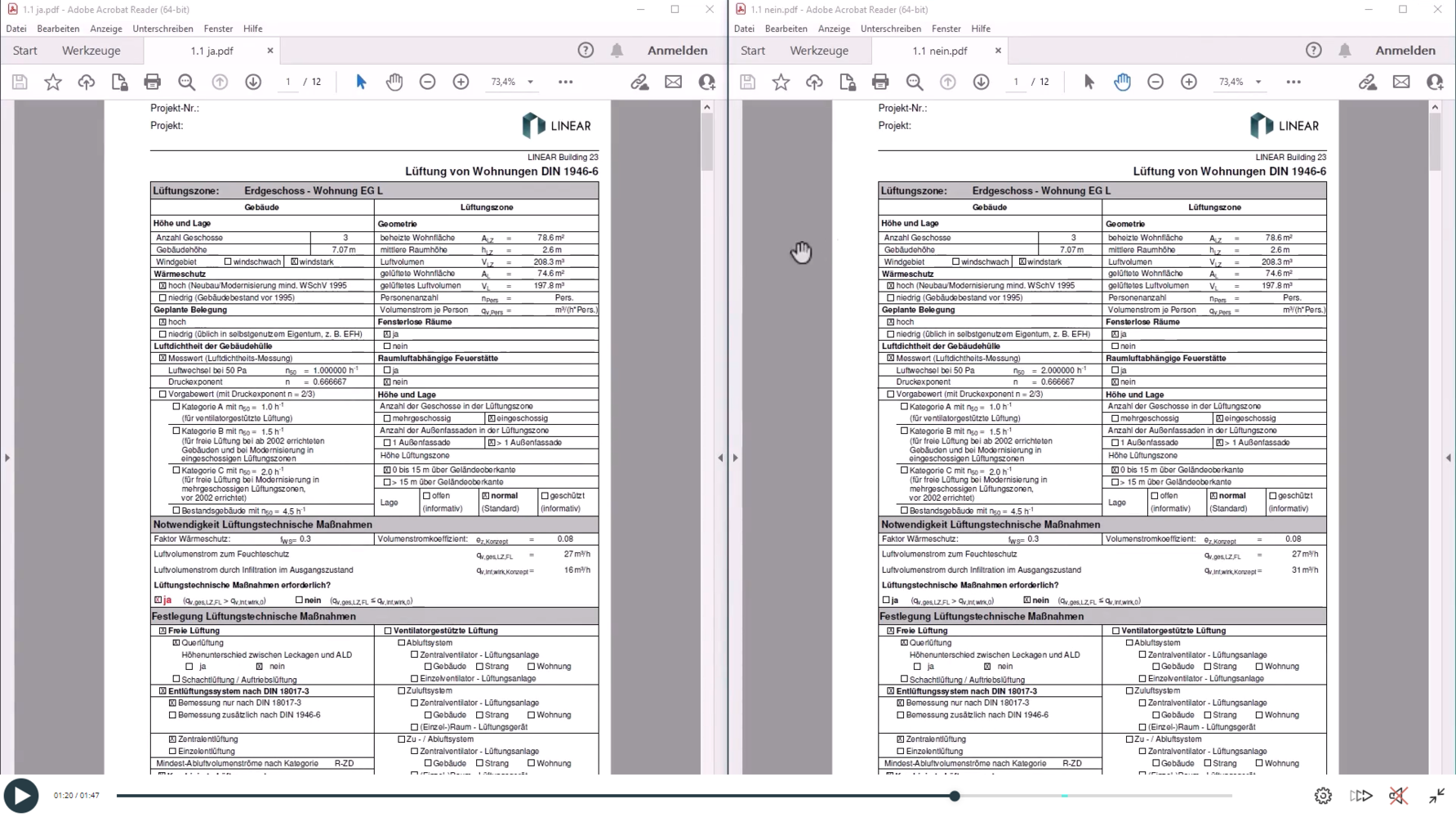Open the help question mark icon in left window
The image size is (1456, 817).
(x=586, y=51)
